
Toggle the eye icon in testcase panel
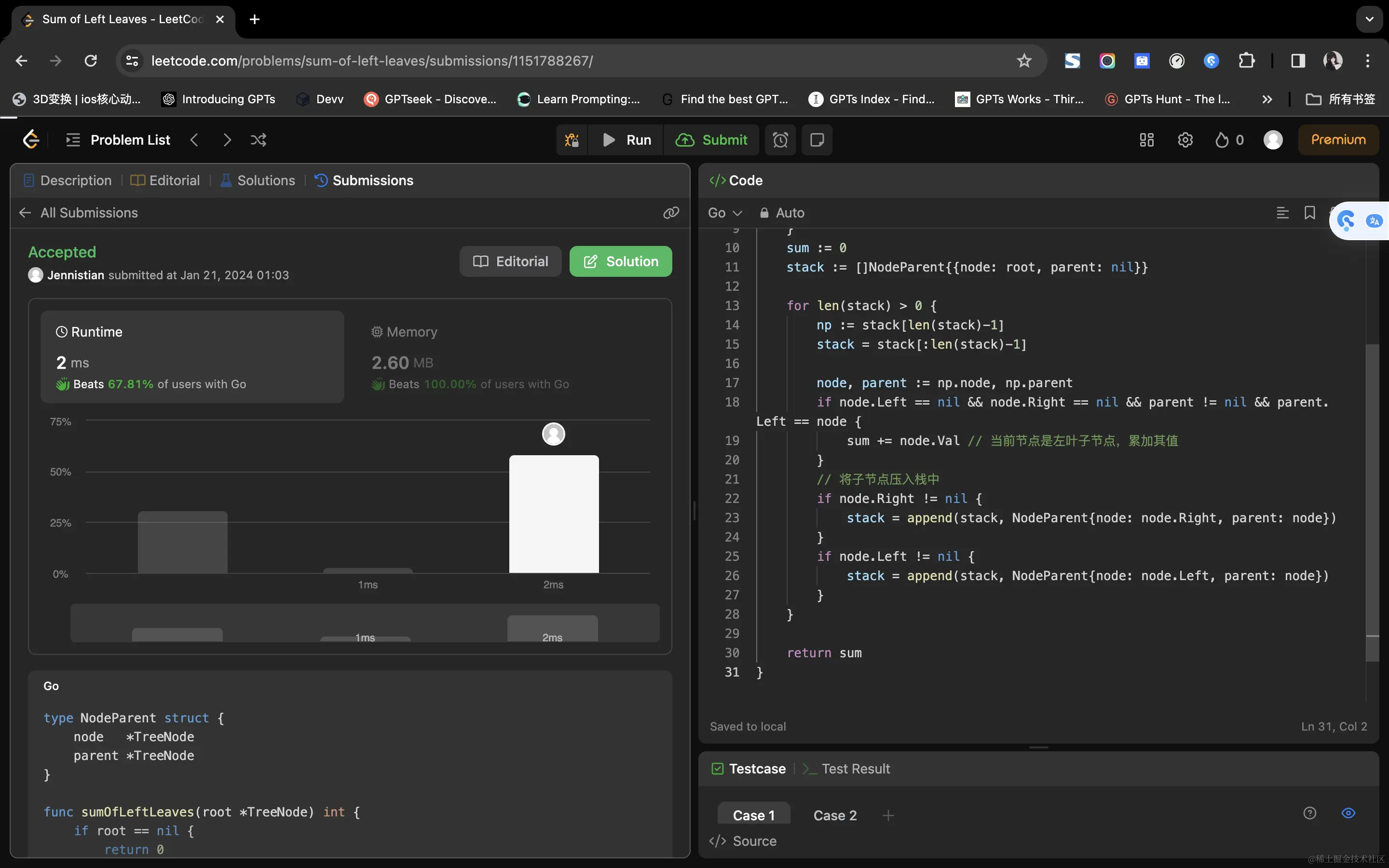1348,813
